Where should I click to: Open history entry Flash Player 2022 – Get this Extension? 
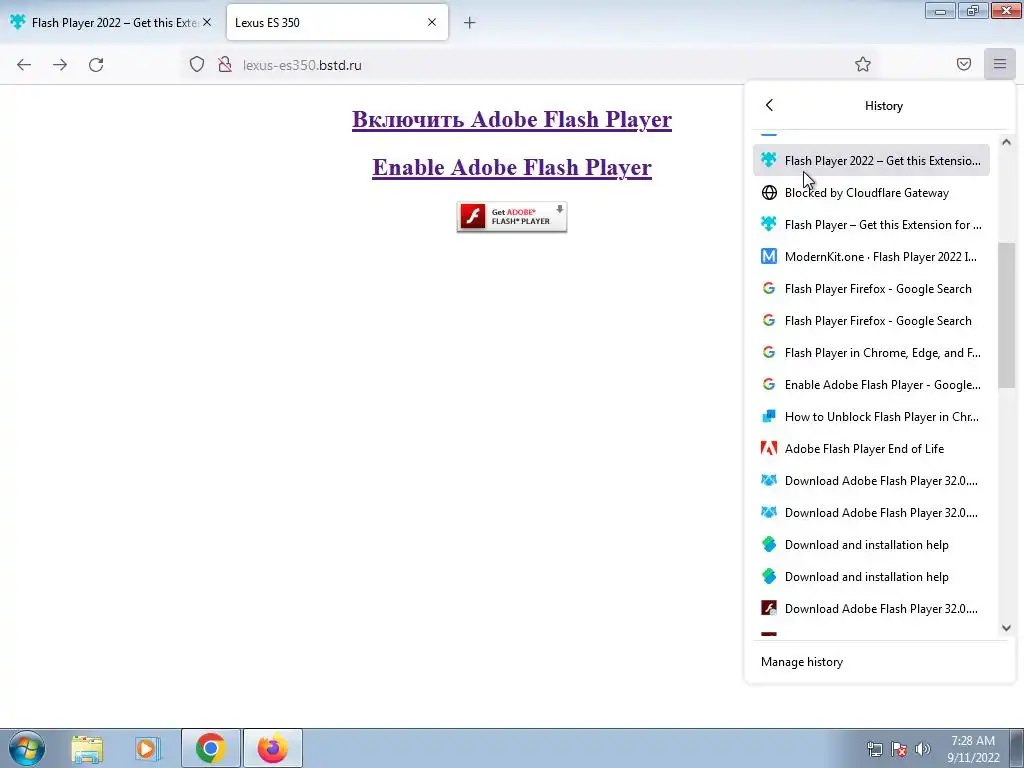click(871, 161)
